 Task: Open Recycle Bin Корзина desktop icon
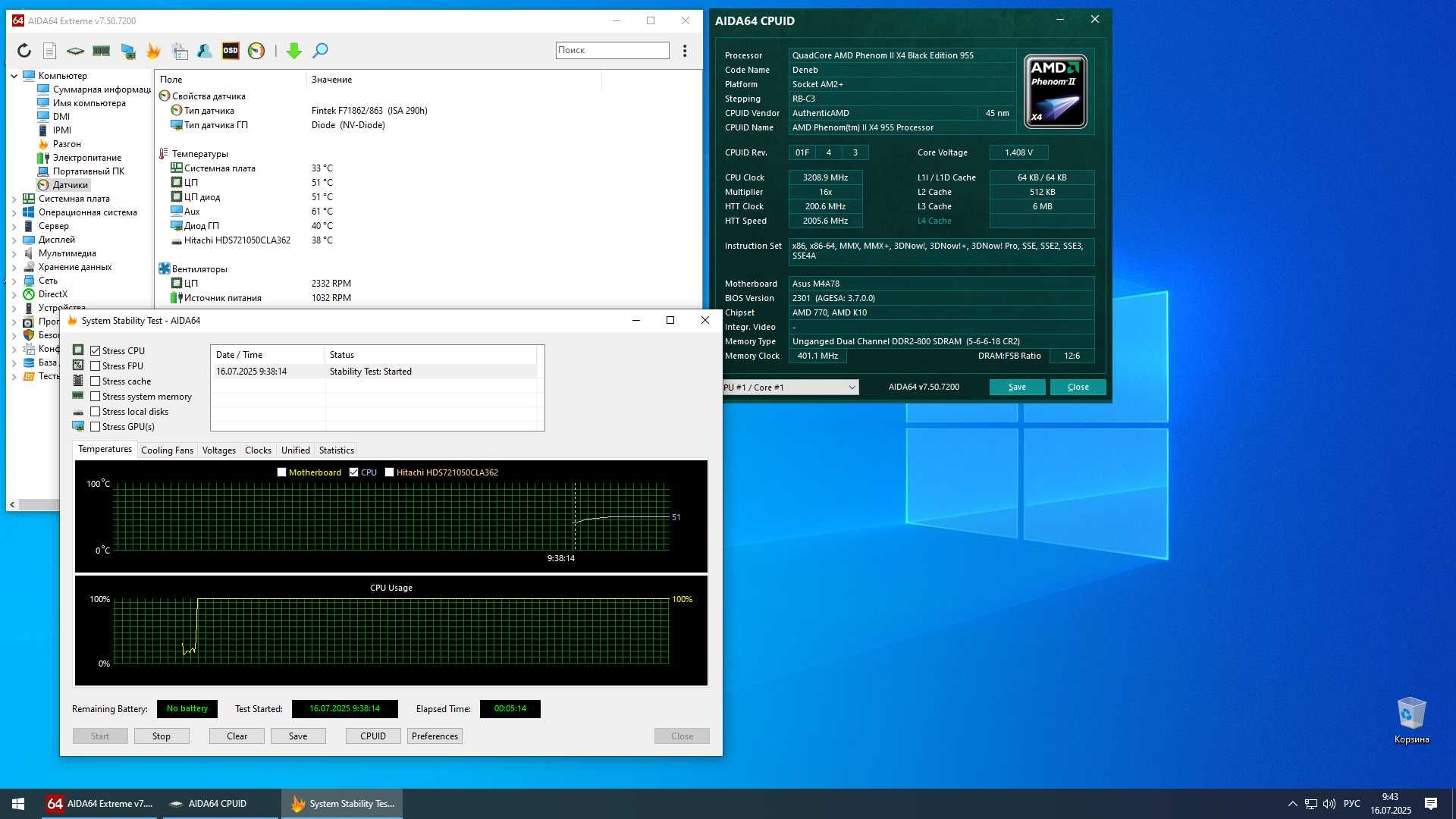[x=1411, y=720]
